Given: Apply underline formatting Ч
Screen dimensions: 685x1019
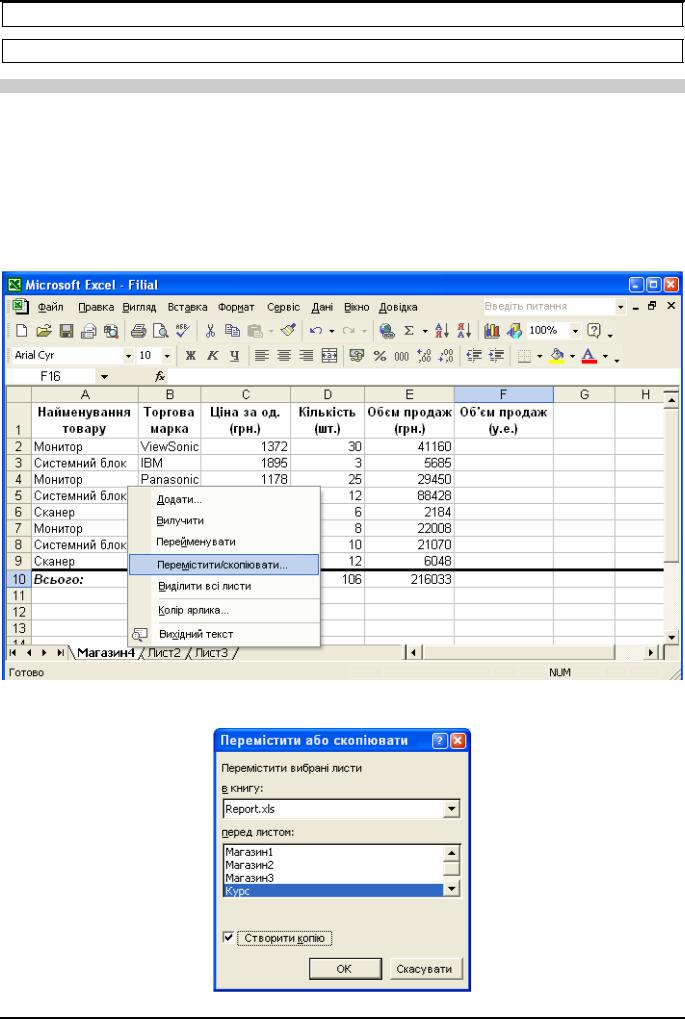Looking at the screenshot, I should pos(235,355).
